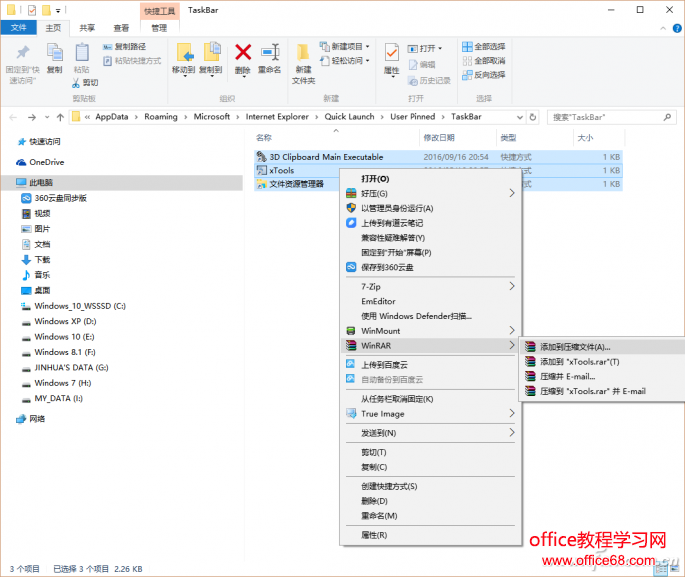
Task: Switch to the Share (共享) tab
Action: 87,28
